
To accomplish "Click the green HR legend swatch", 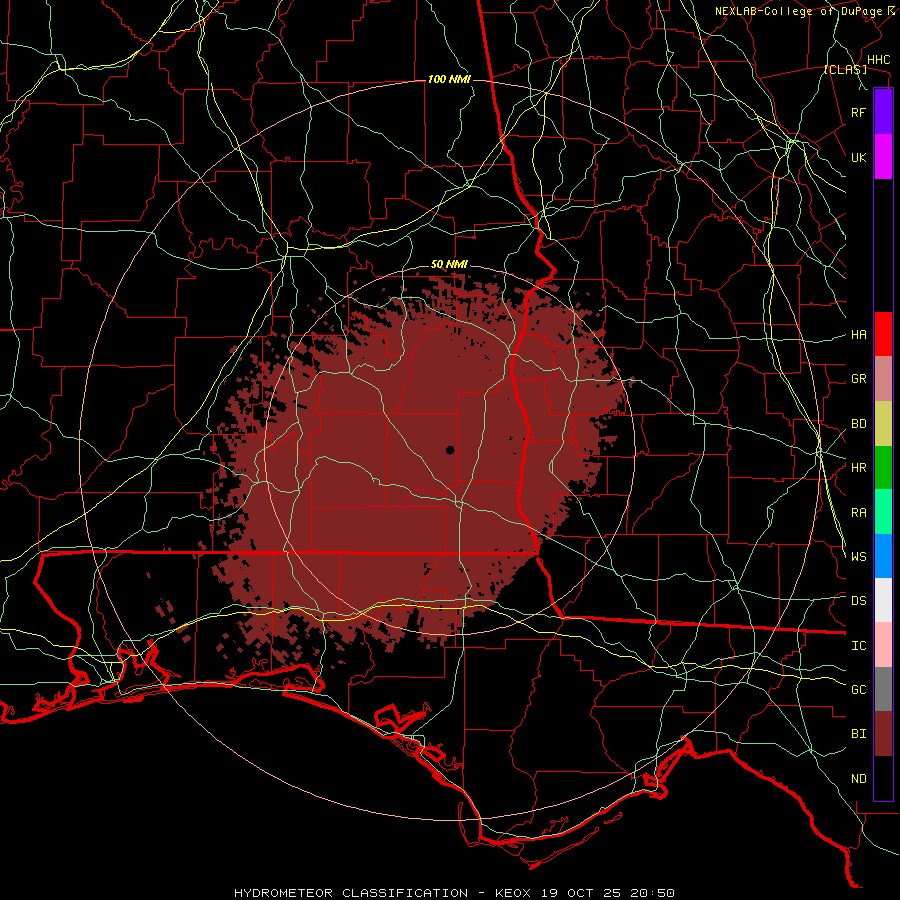I will click(x=883, y=468).
